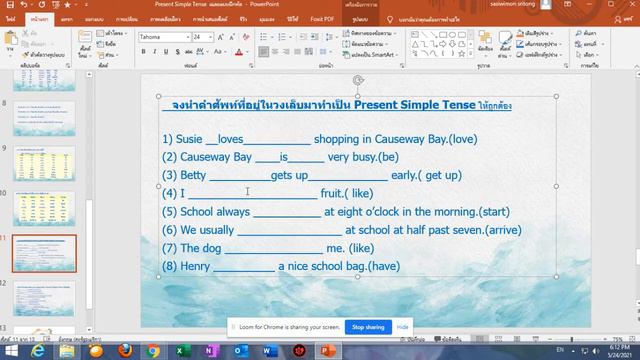Redo with the repeat arrow icon
This screenshot has width=640, height=360.
(42, 4)
